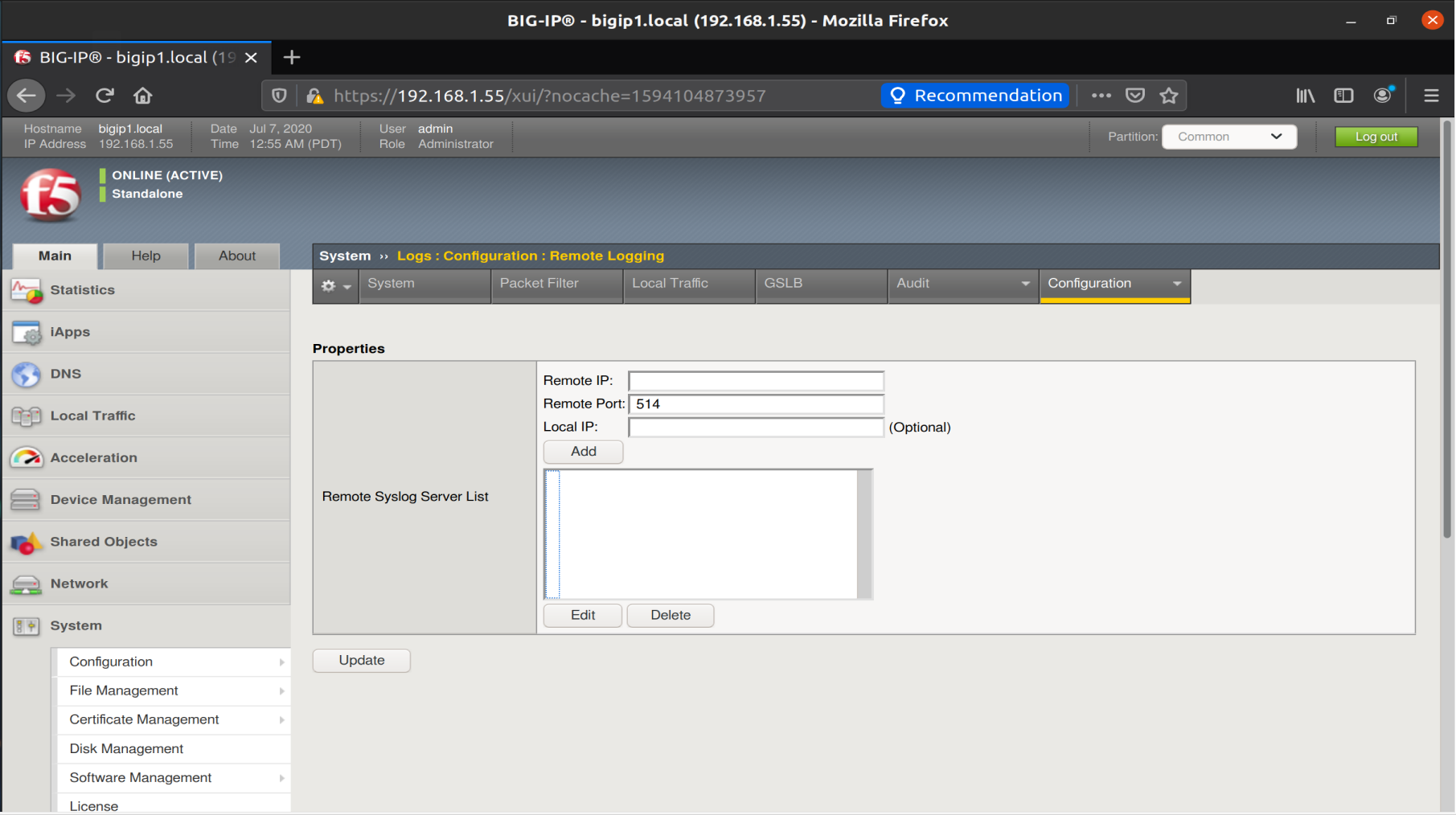This screenshot has height=815, width=1456.
Task: Click the Edit button
Action: (x=583, y=616)
